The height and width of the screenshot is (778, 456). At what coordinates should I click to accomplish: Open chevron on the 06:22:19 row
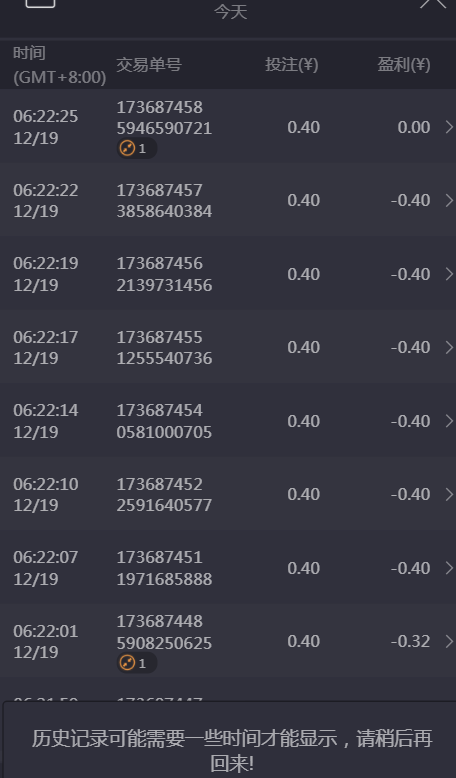pos(449,274)
